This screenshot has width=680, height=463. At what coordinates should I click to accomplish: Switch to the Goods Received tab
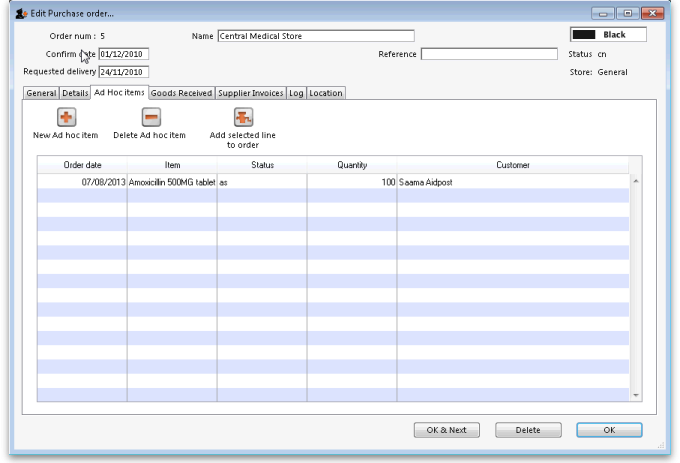[181, 93]
